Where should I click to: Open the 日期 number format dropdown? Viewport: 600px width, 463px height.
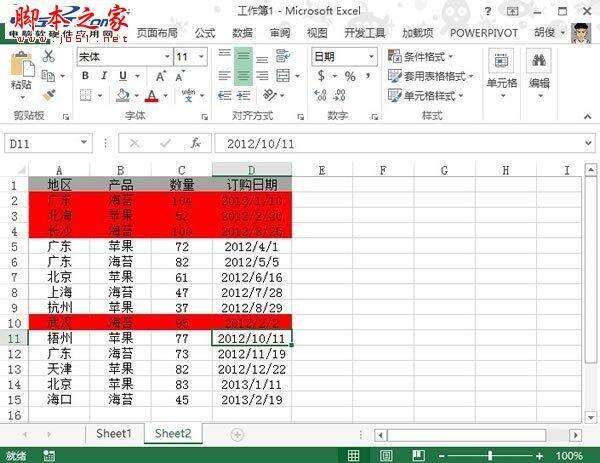point(371,57)
